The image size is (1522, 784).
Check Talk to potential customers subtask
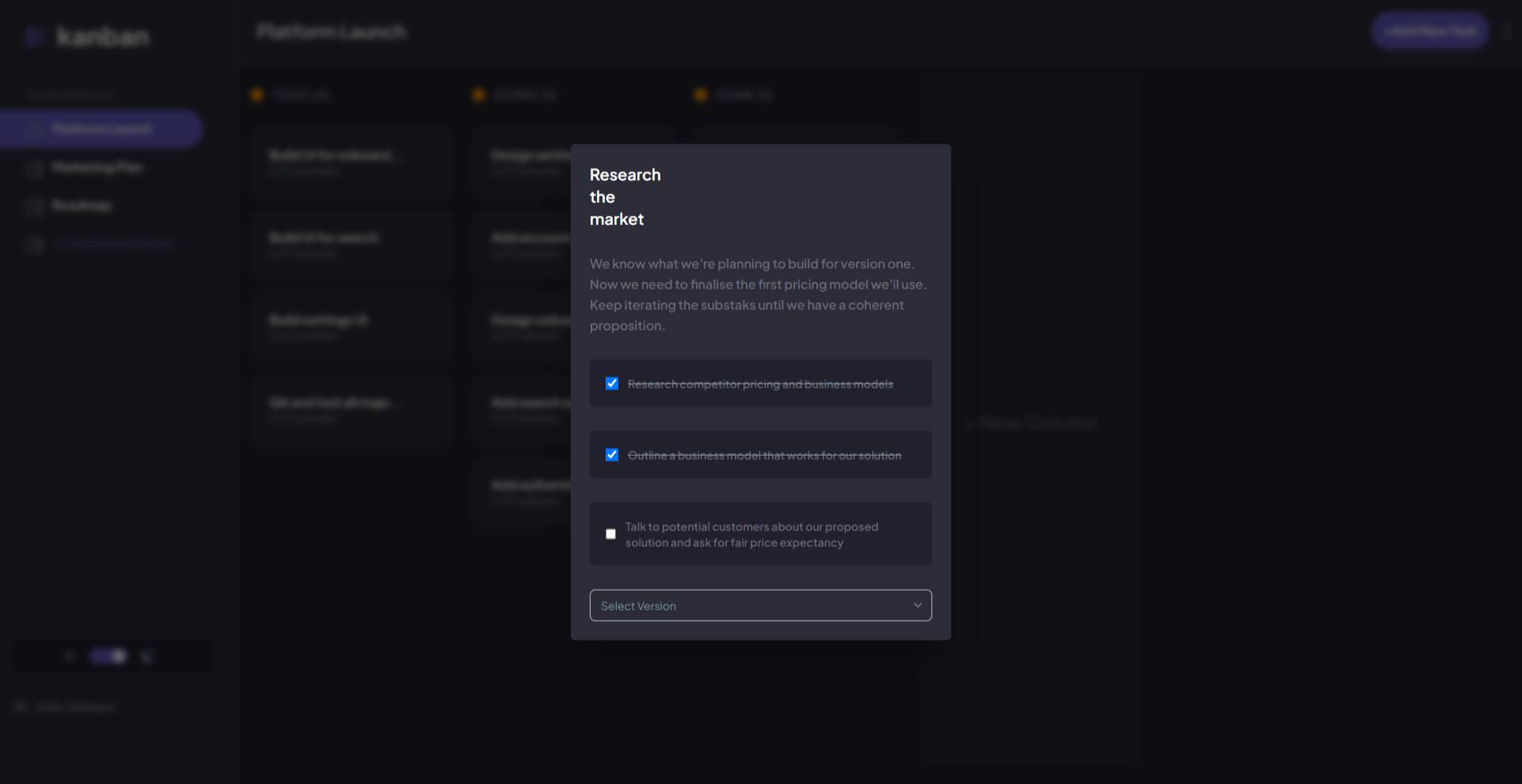[x=610, y=534]
